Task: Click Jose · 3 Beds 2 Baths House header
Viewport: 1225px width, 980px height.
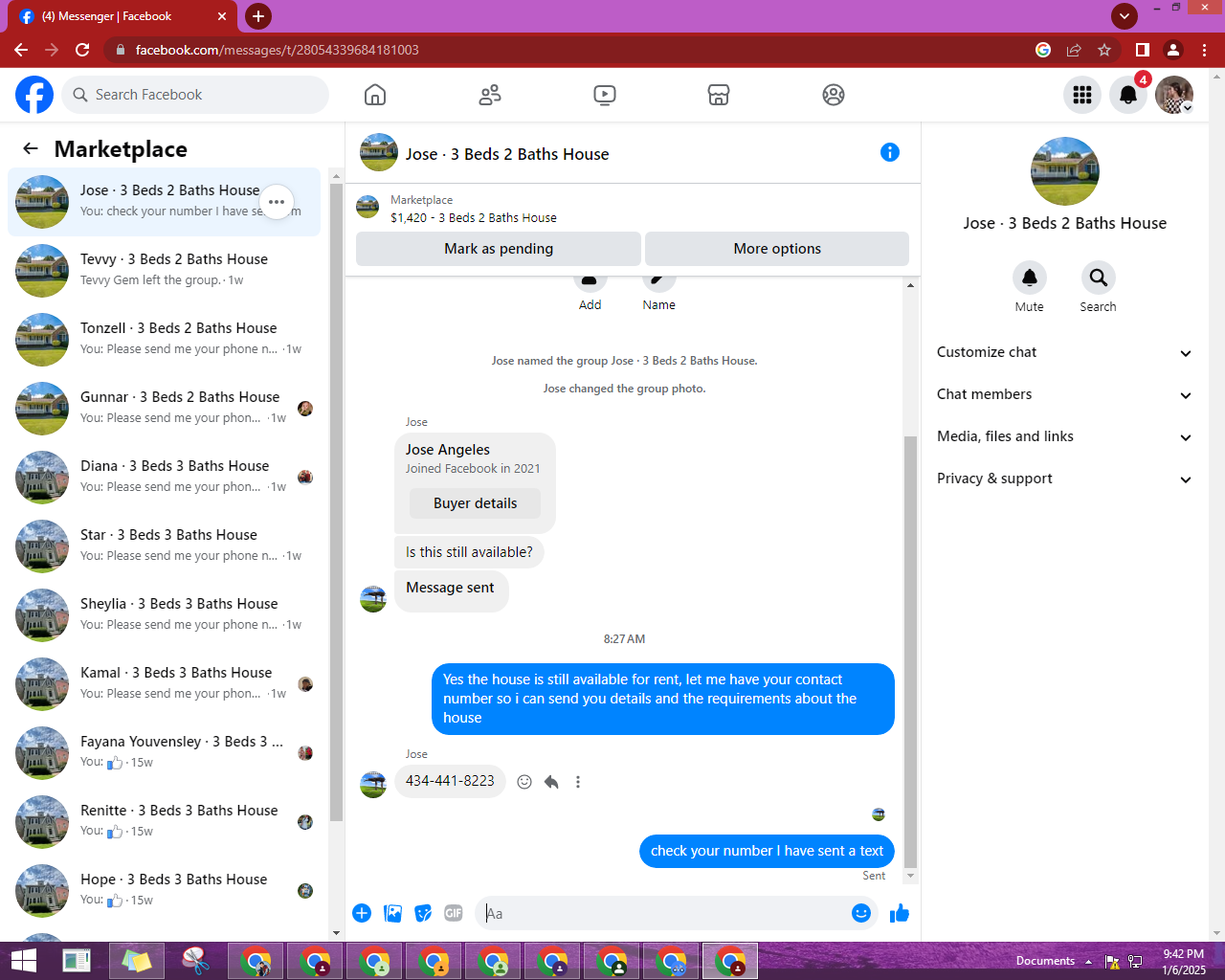Action: tap(507, 154)
